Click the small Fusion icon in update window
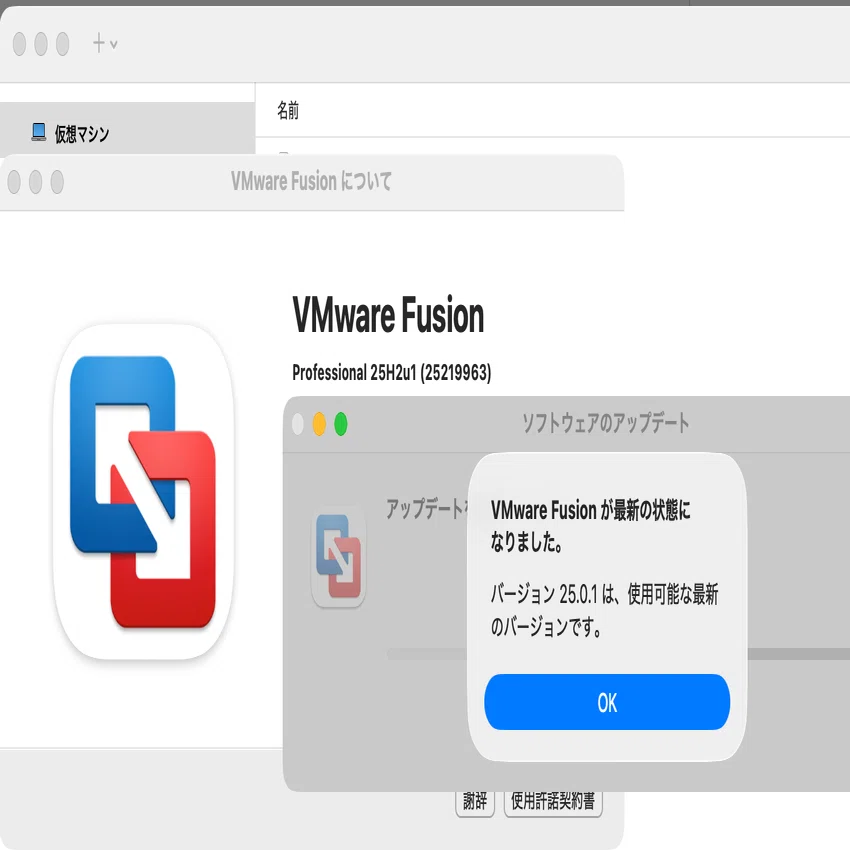The width and height of the screenshot is (850, 850). tap(338, 557)
